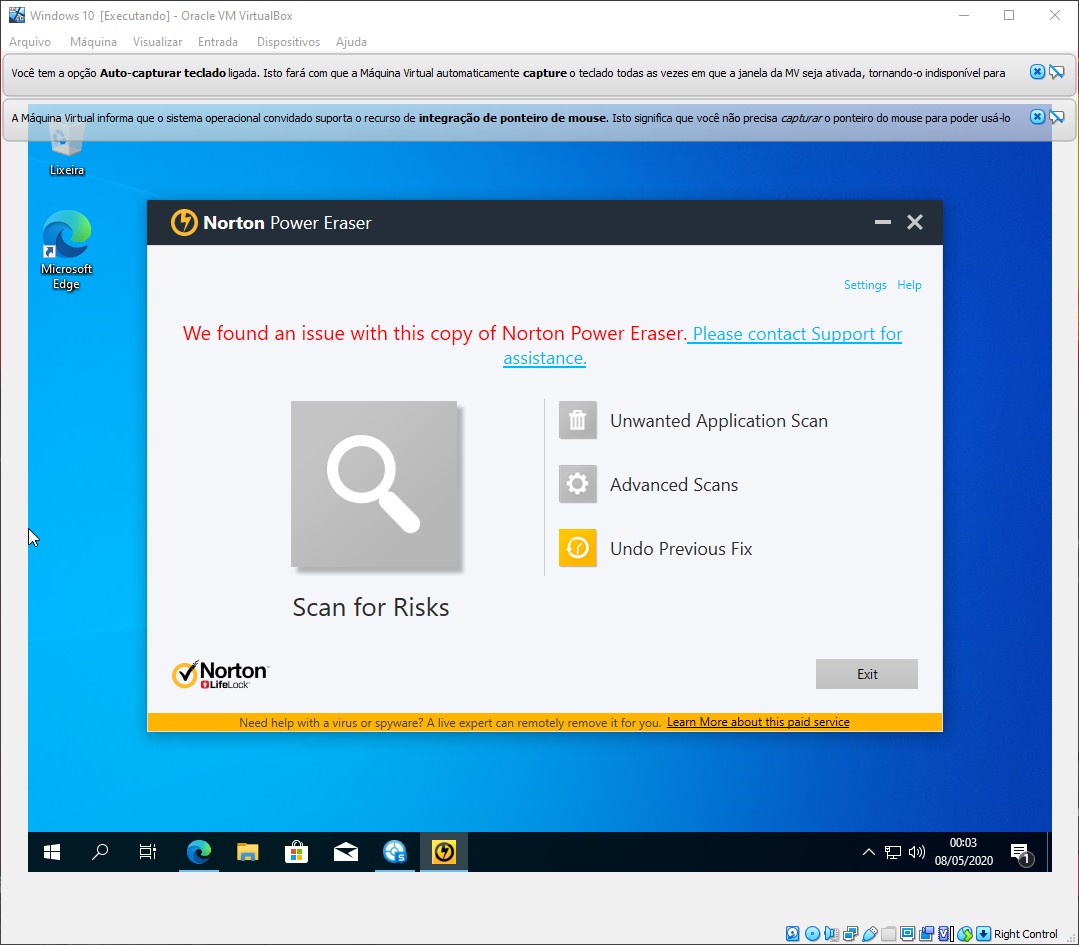Click the VirtualBox mouse integration indicator

pos(965,933)
